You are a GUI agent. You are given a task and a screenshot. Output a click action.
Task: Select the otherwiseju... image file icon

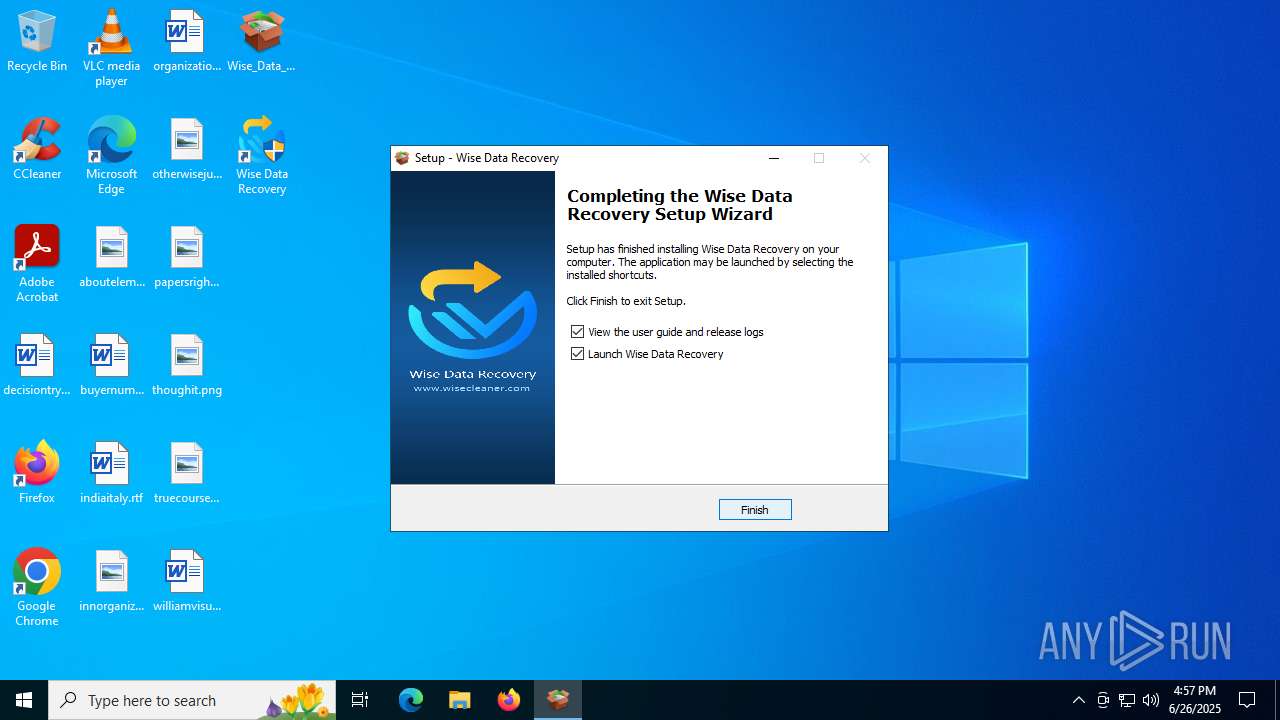[187, 149]
